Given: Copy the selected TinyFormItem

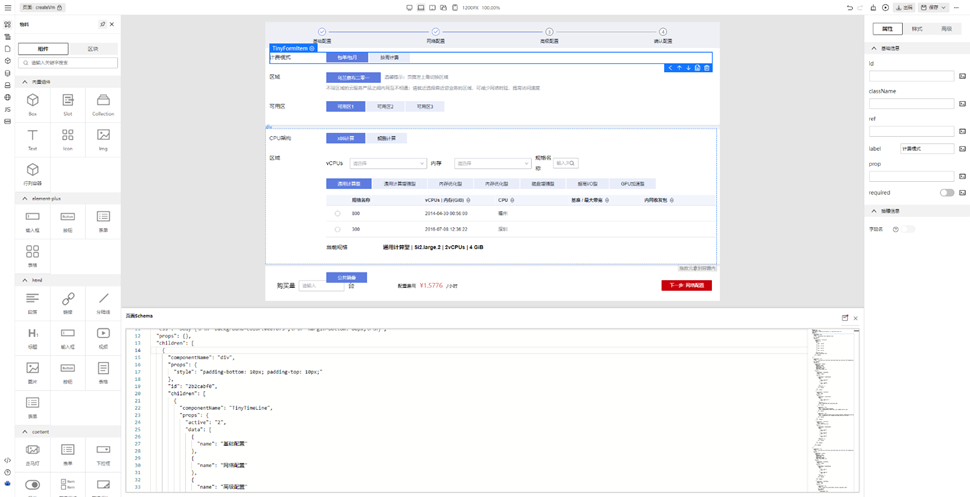Looking at the screenshot, I should click(697, 68).
